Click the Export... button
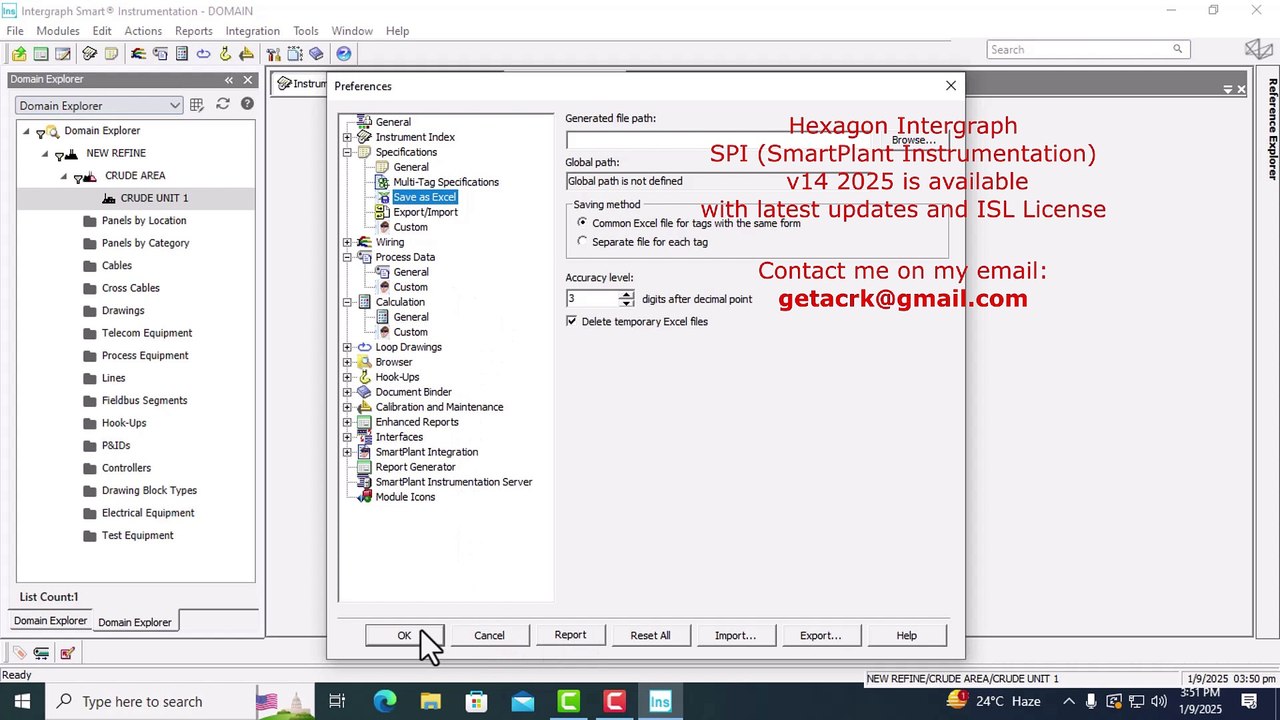The width and height of the screenshot is (1280, 720). pos(820,635)
